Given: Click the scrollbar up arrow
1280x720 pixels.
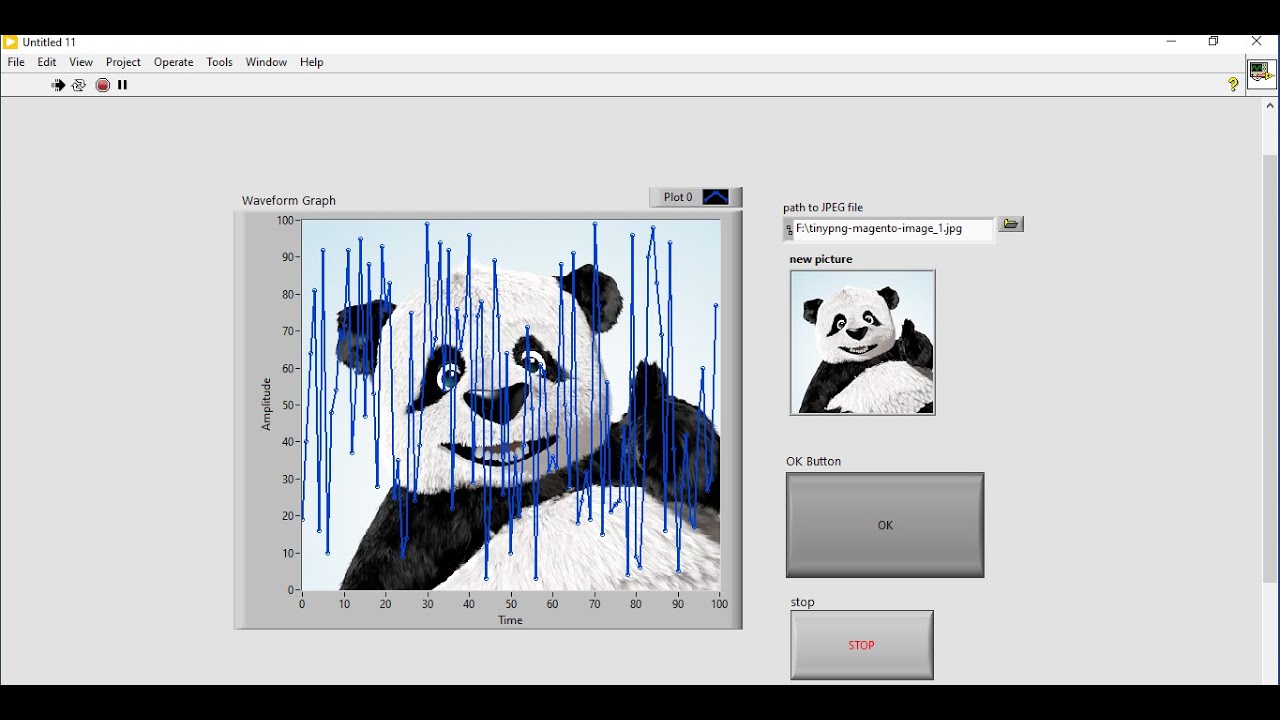Looking at the screenshot, I should pyautogui.click(x=1270, y=105).
